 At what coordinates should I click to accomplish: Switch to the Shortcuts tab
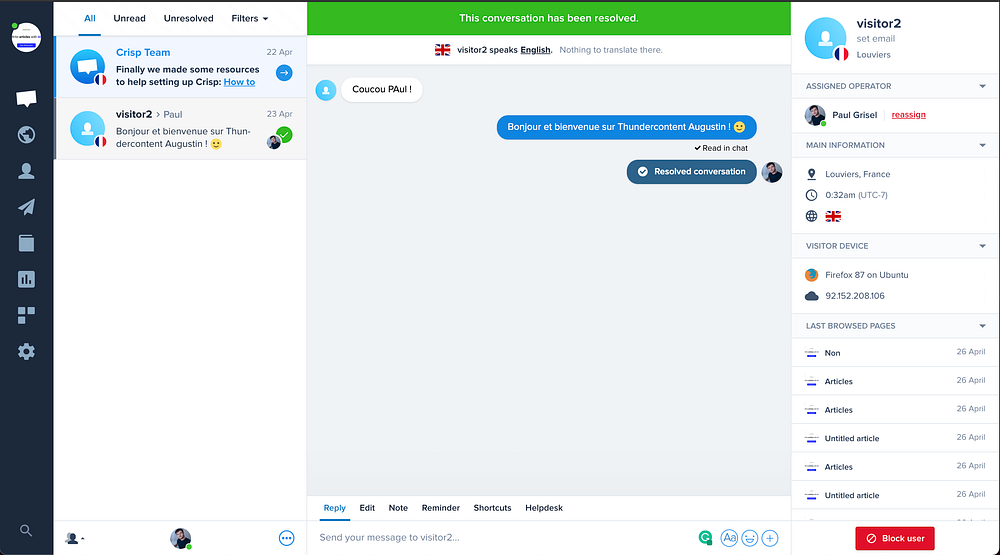coord(492,508)
